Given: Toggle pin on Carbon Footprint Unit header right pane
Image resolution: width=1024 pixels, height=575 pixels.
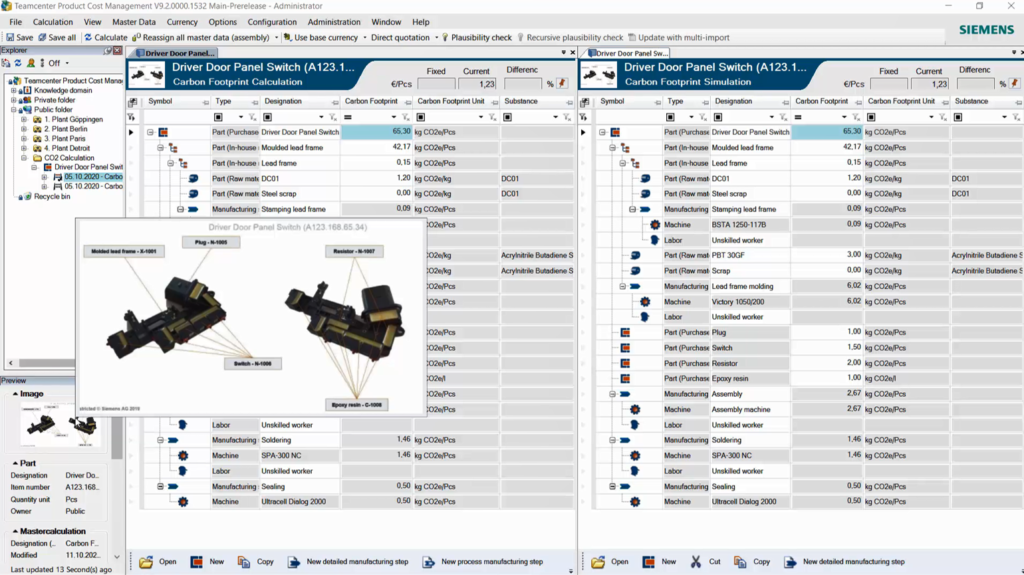Looking at the screenshot, I should (945, 103).
